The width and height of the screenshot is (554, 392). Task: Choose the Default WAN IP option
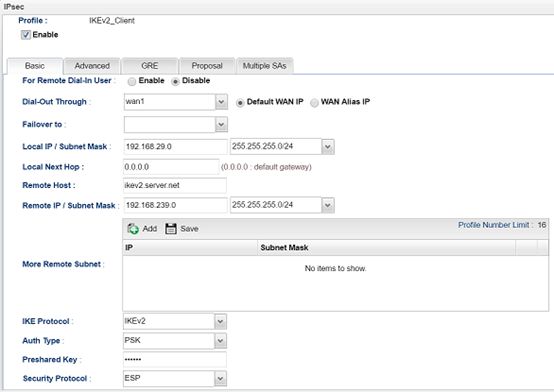click(240, 103)
